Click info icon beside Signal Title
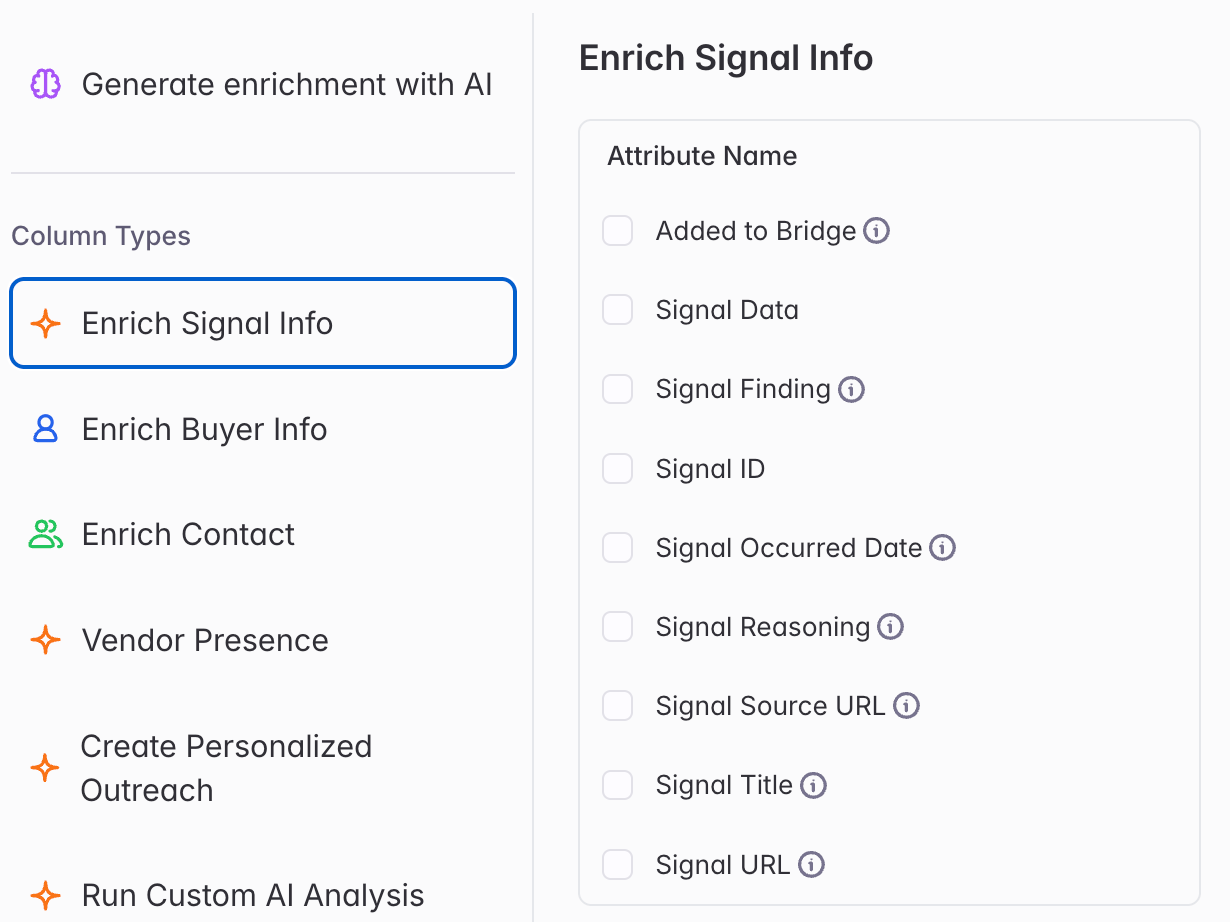 (x=814, y=786)
